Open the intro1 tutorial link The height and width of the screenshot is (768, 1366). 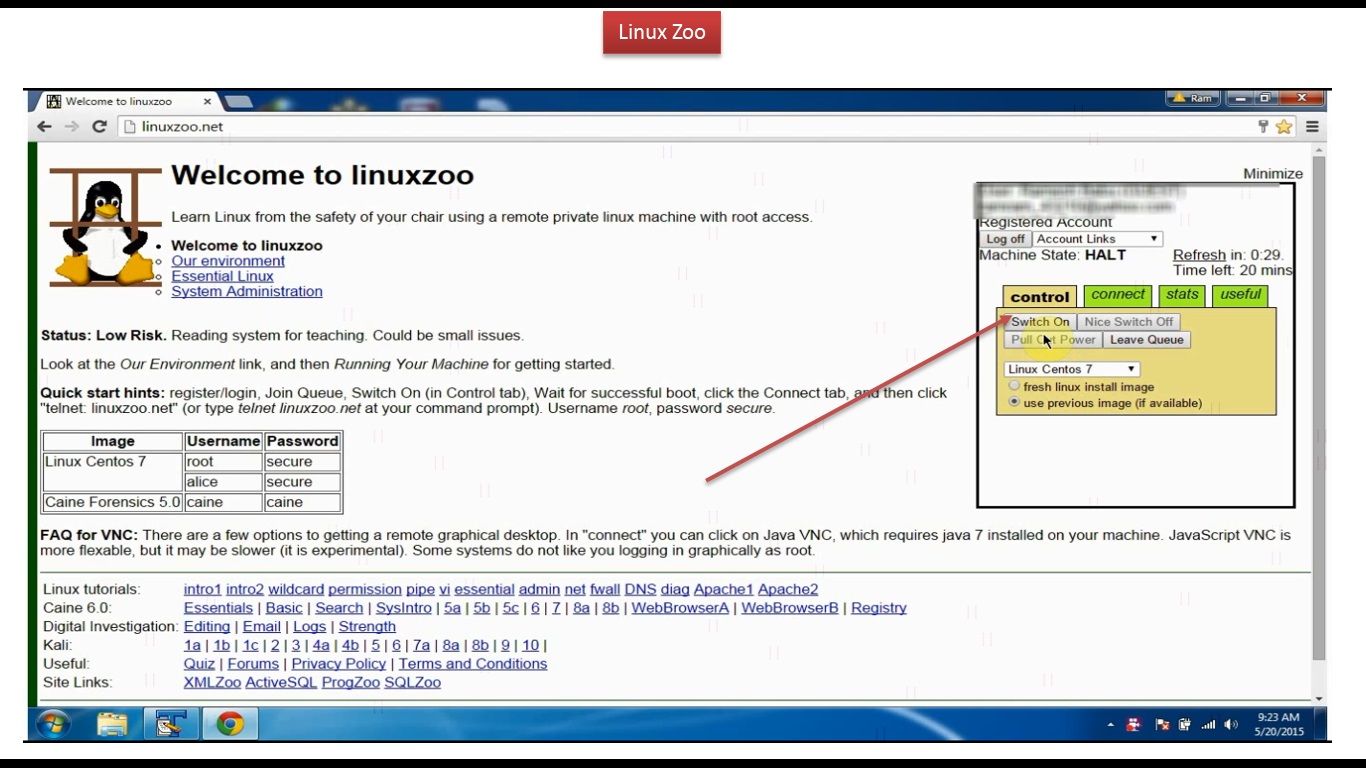tap(202, 589)
